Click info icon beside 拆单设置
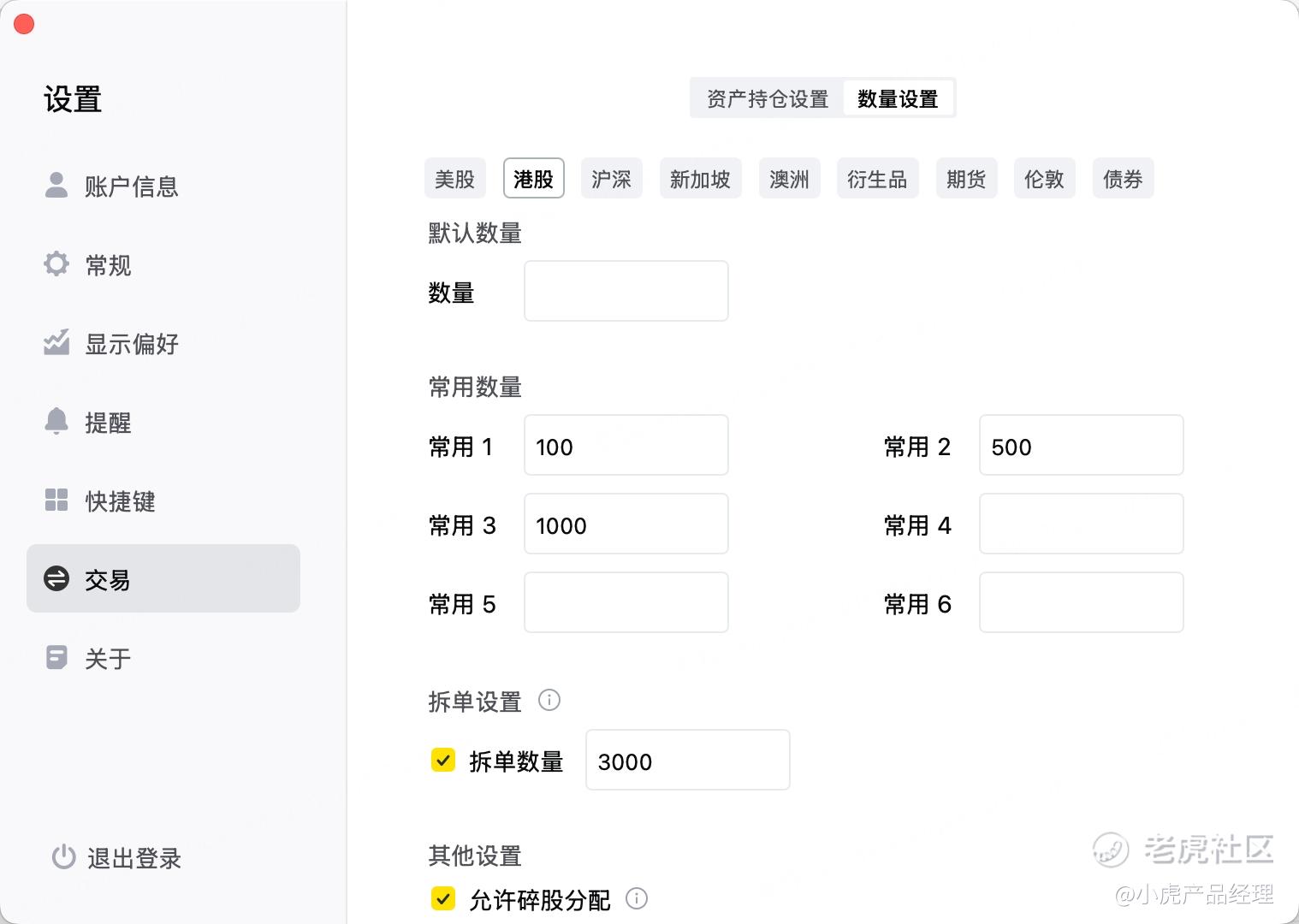Image resolution: width=1299 pixels, height=924 pixels. [549, 700]
